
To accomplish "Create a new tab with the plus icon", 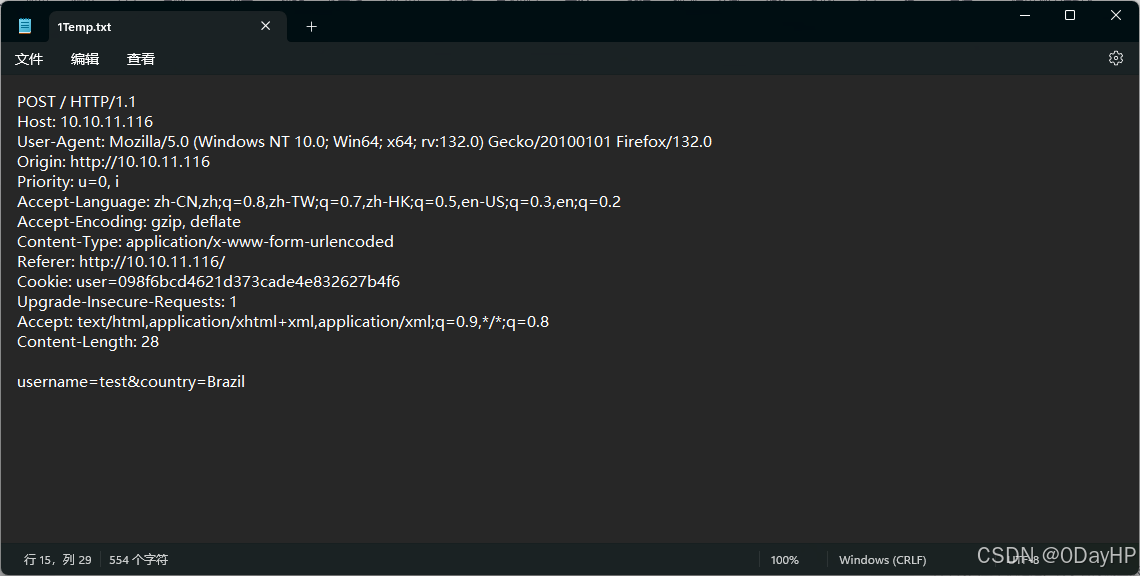I will tap(310, 27).
